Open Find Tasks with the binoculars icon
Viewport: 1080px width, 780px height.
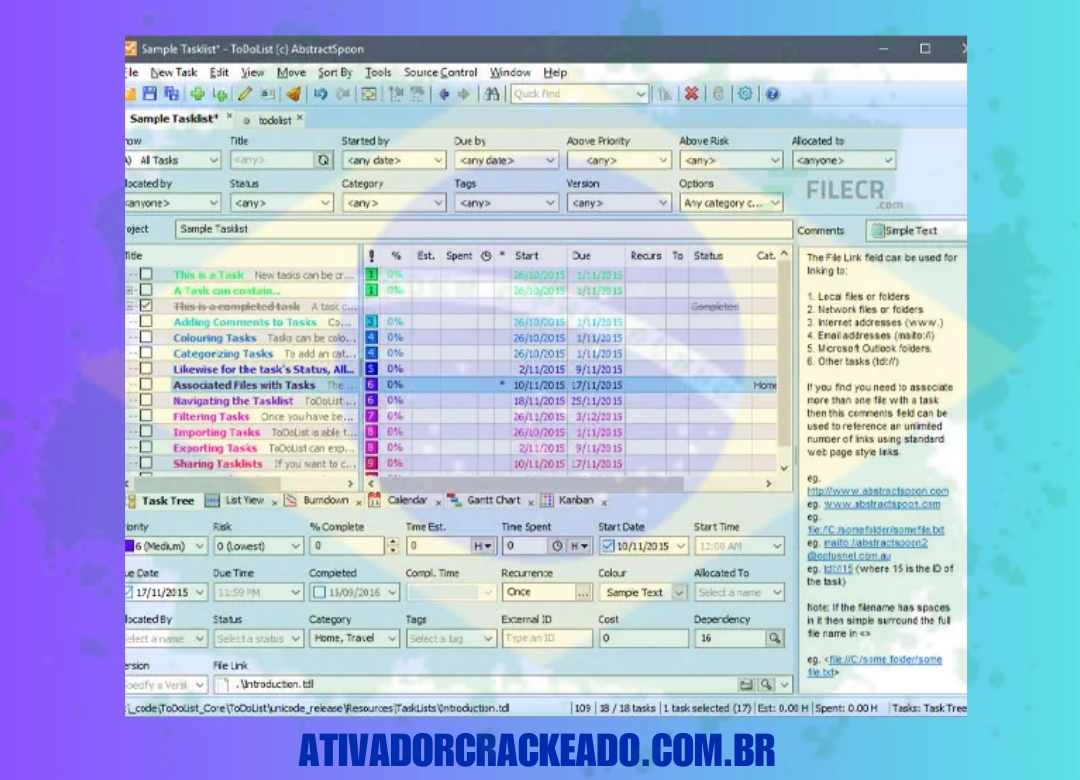click(x=492, y=94)
